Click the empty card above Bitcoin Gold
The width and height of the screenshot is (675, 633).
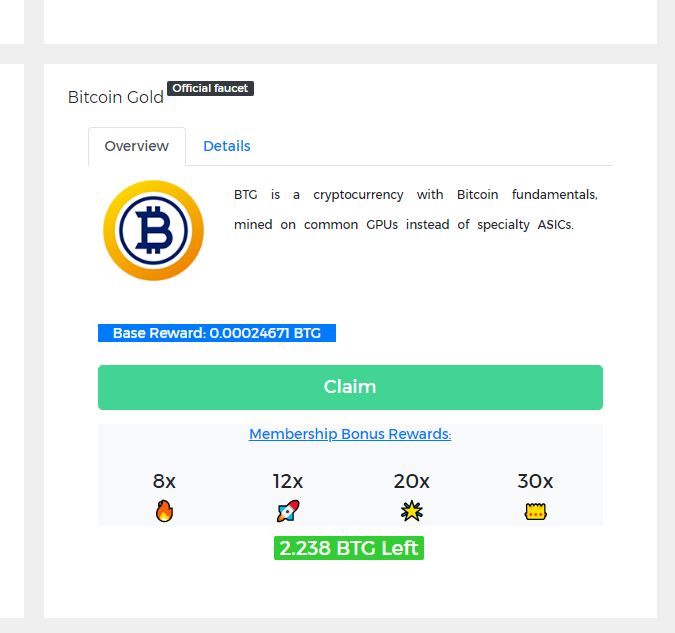pyautogui.click(x=350, y=22)
